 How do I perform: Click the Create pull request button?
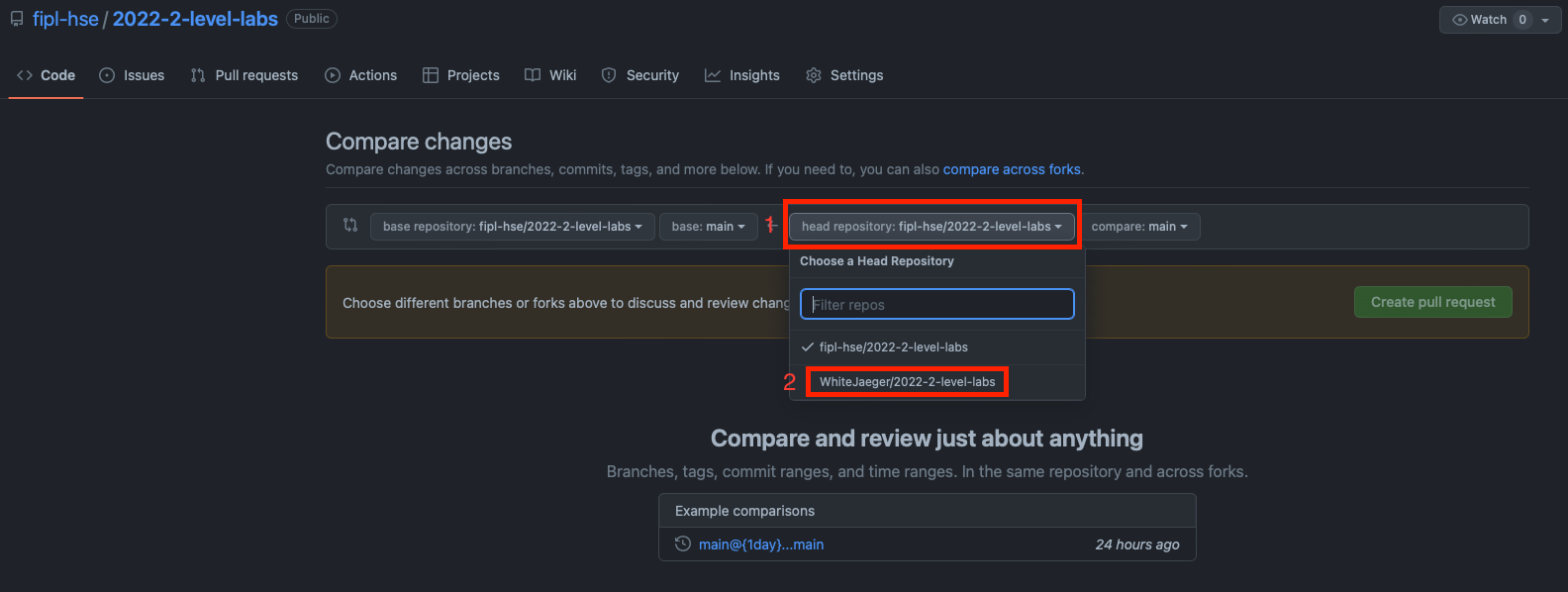point(1432,302)
